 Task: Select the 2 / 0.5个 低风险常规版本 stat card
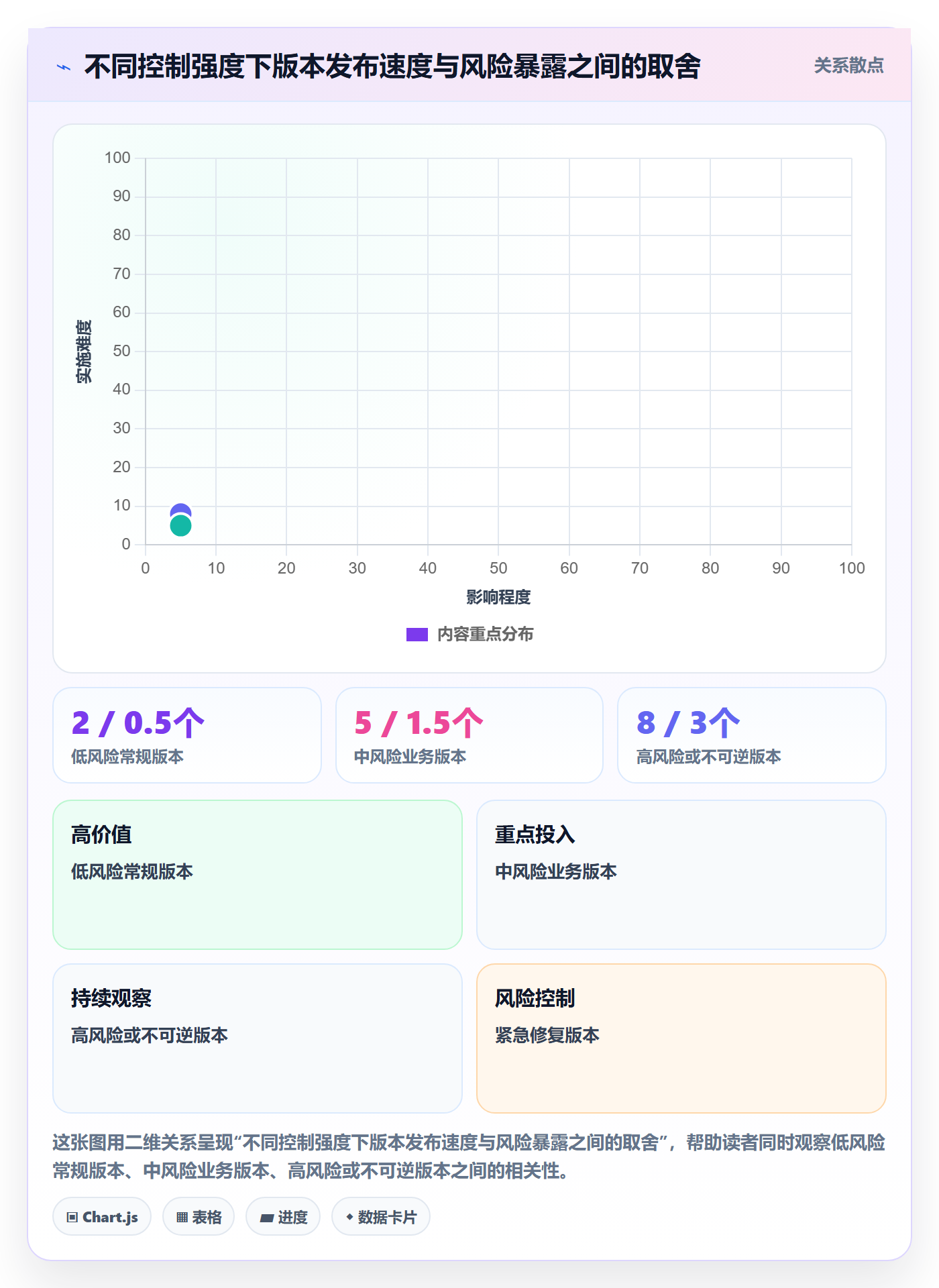click(187, 735)
